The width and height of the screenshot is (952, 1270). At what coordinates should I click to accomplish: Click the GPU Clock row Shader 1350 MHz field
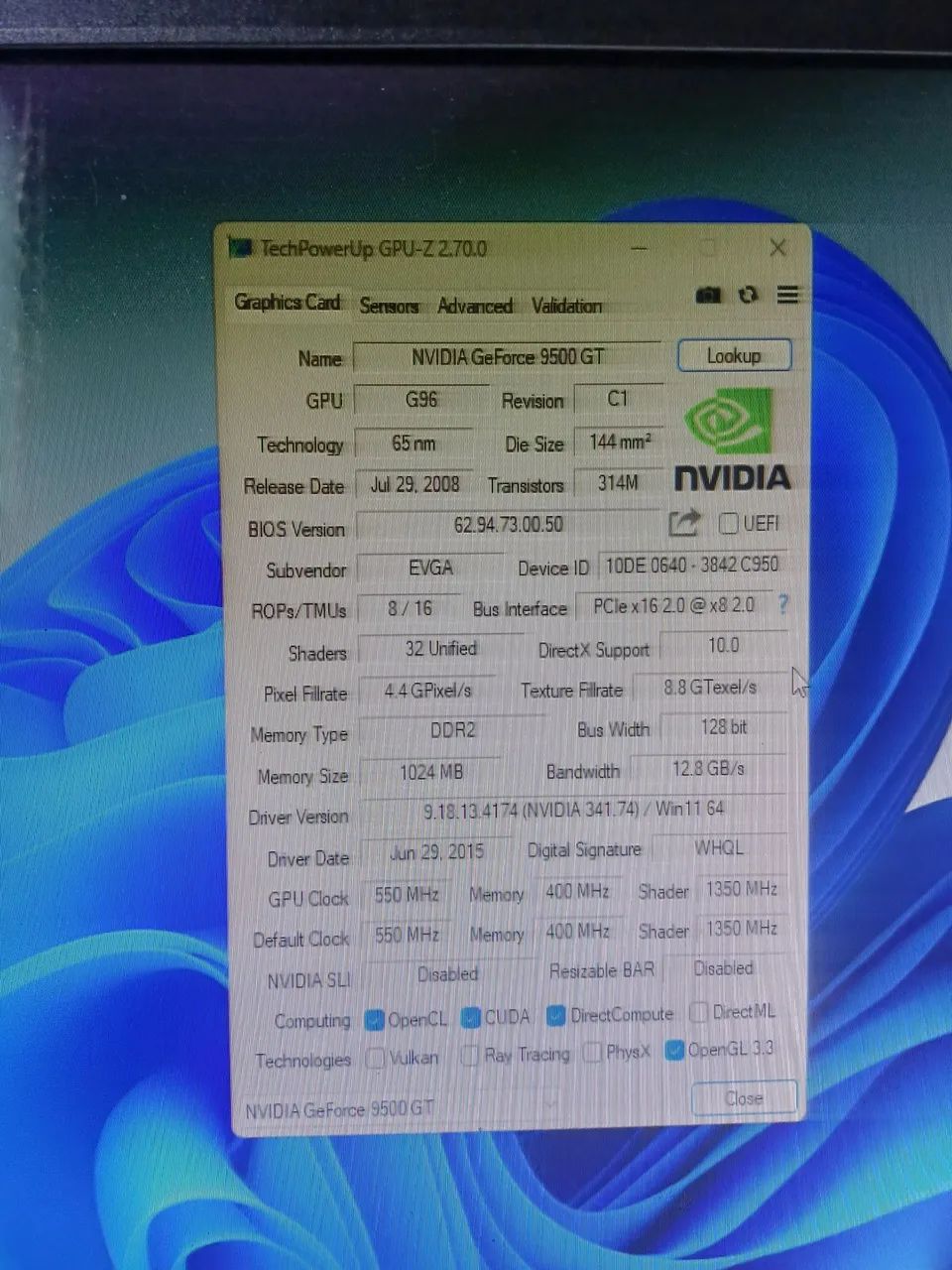[x=741, y=889]
